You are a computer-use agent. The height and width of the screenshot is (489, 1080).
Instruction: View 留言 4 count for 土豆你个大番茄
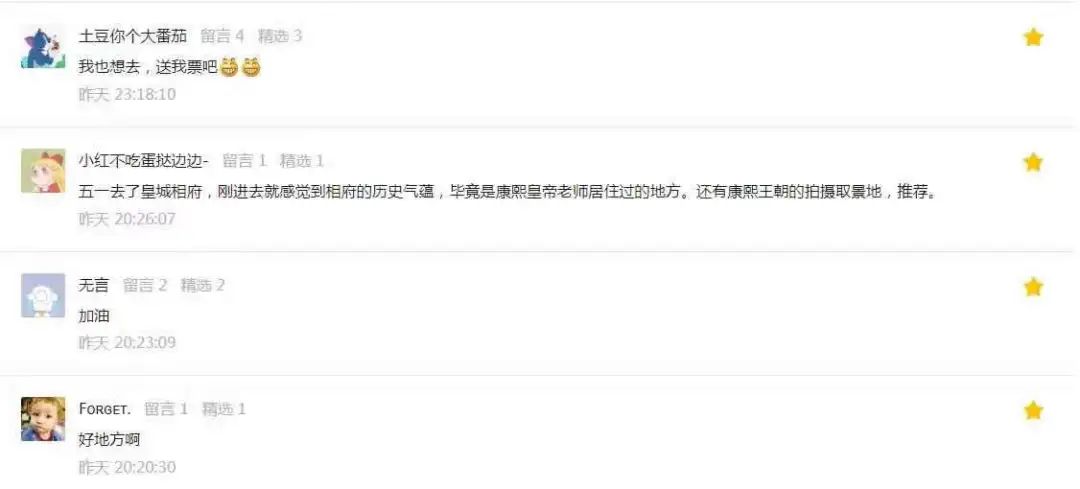[222, 36]
